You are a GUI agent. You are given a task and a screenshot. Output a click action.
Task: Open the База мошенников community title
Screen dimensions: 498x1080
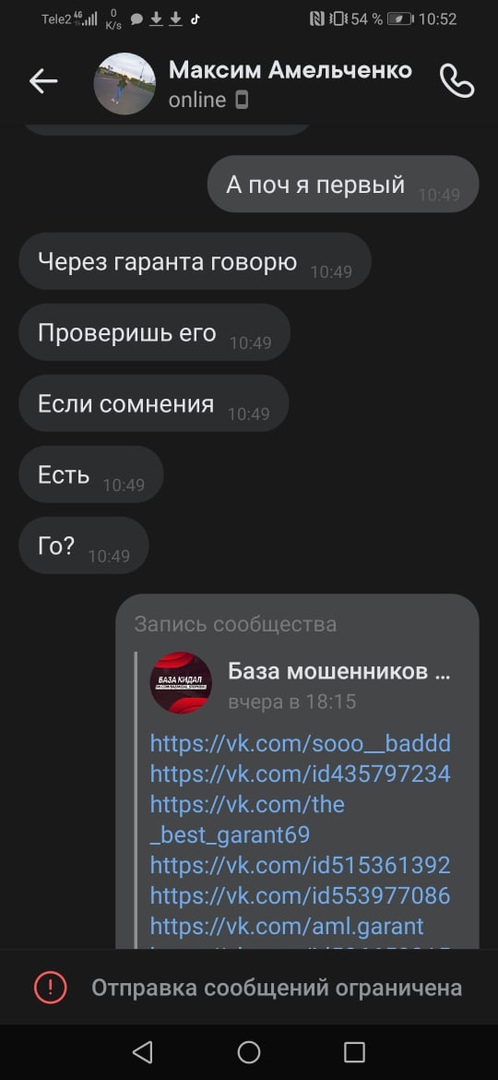[339, 671]
